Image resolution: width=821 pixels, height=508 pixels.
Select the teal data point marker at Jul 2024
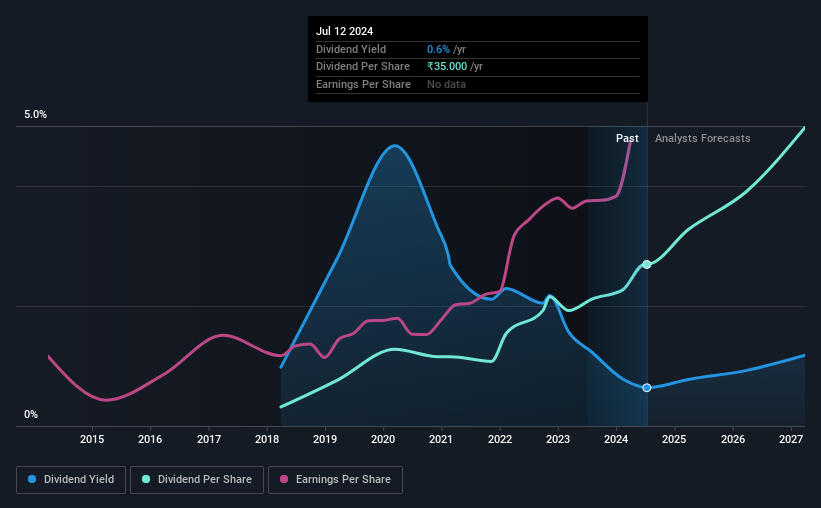[x=647, y=264]
